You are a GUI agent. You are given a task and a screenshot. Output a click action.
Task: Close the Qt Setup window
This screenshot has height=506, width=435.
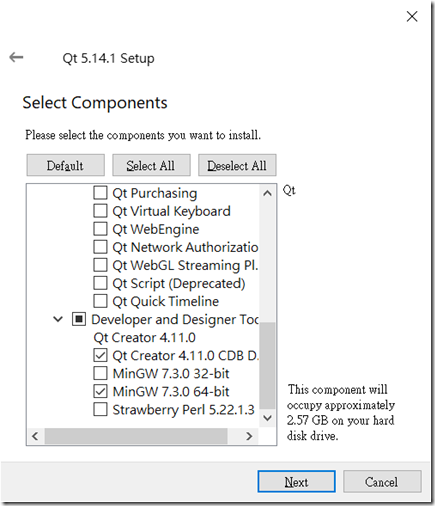point(412,16)
